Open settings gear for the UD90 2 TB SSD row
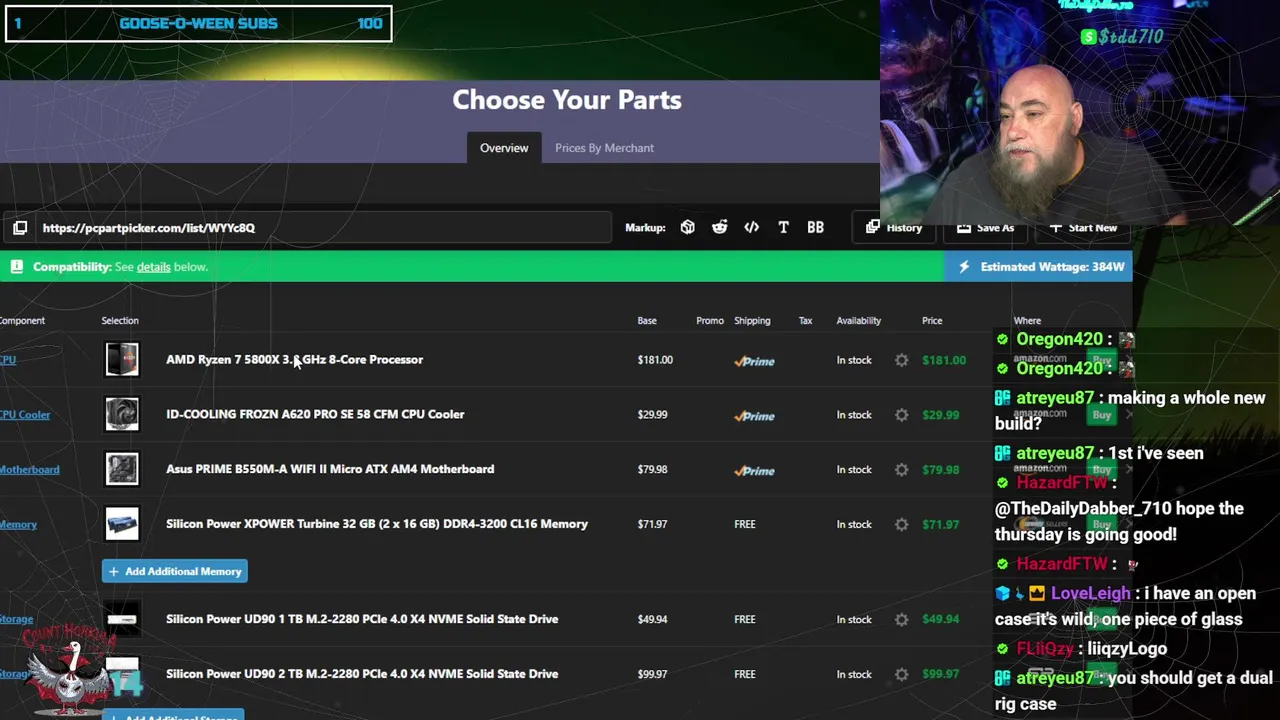Viewport: 1280px width, 720px height. click(902, 674)
